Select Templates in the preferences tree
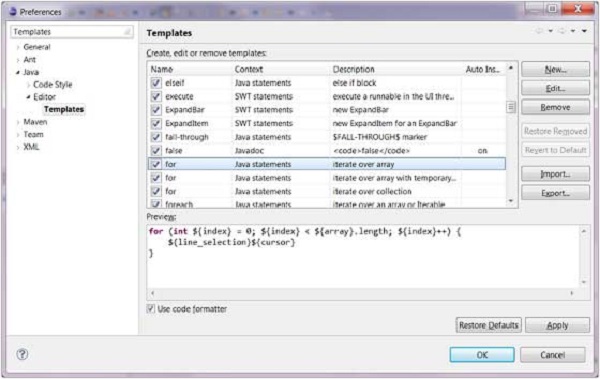The image size is (600, 379). coord(64,109)
